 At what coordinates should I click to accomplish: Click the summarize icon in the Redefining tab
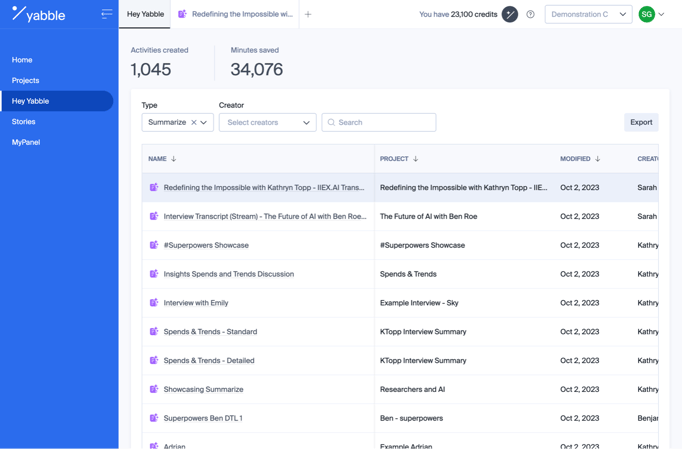[x=182, y=14]
